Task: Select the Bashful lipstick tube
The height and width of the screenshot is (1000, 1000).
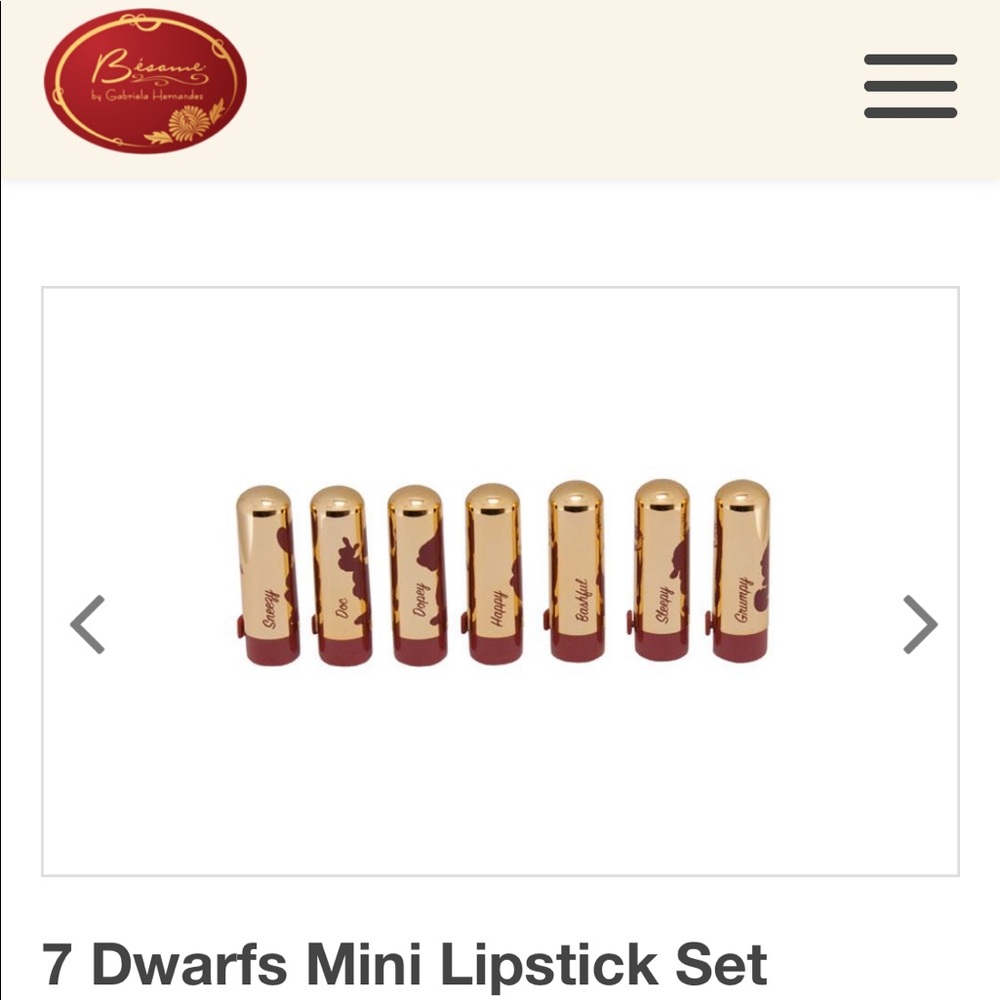Action: (x=575, y=571)
